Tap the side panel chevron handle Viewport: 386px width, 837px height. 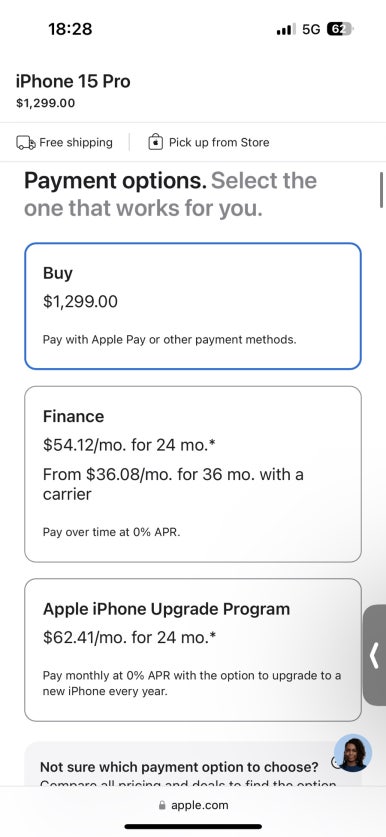[x=375, y=655]
